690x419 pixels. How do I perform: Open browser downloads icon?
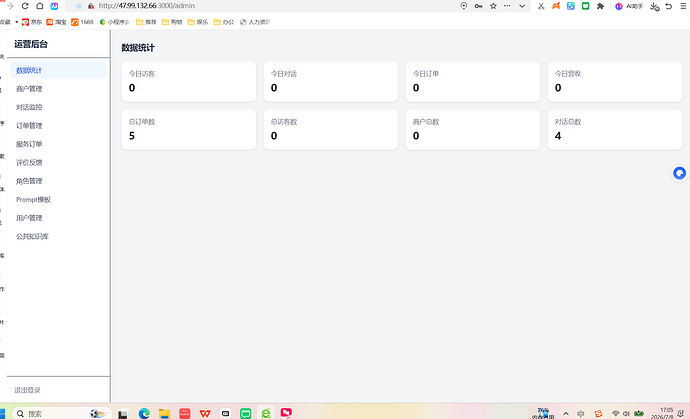654,6
